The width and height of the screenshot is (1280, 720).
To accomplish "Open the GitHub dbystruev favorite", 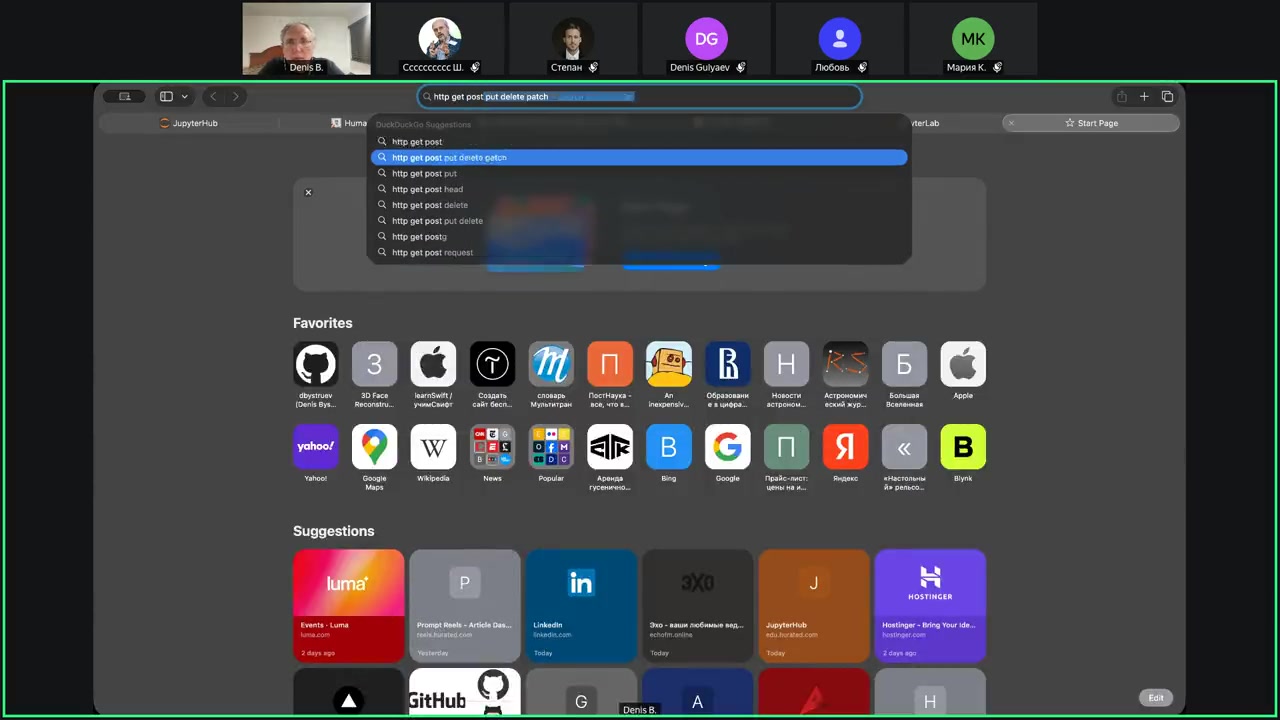I will (315, 365).
